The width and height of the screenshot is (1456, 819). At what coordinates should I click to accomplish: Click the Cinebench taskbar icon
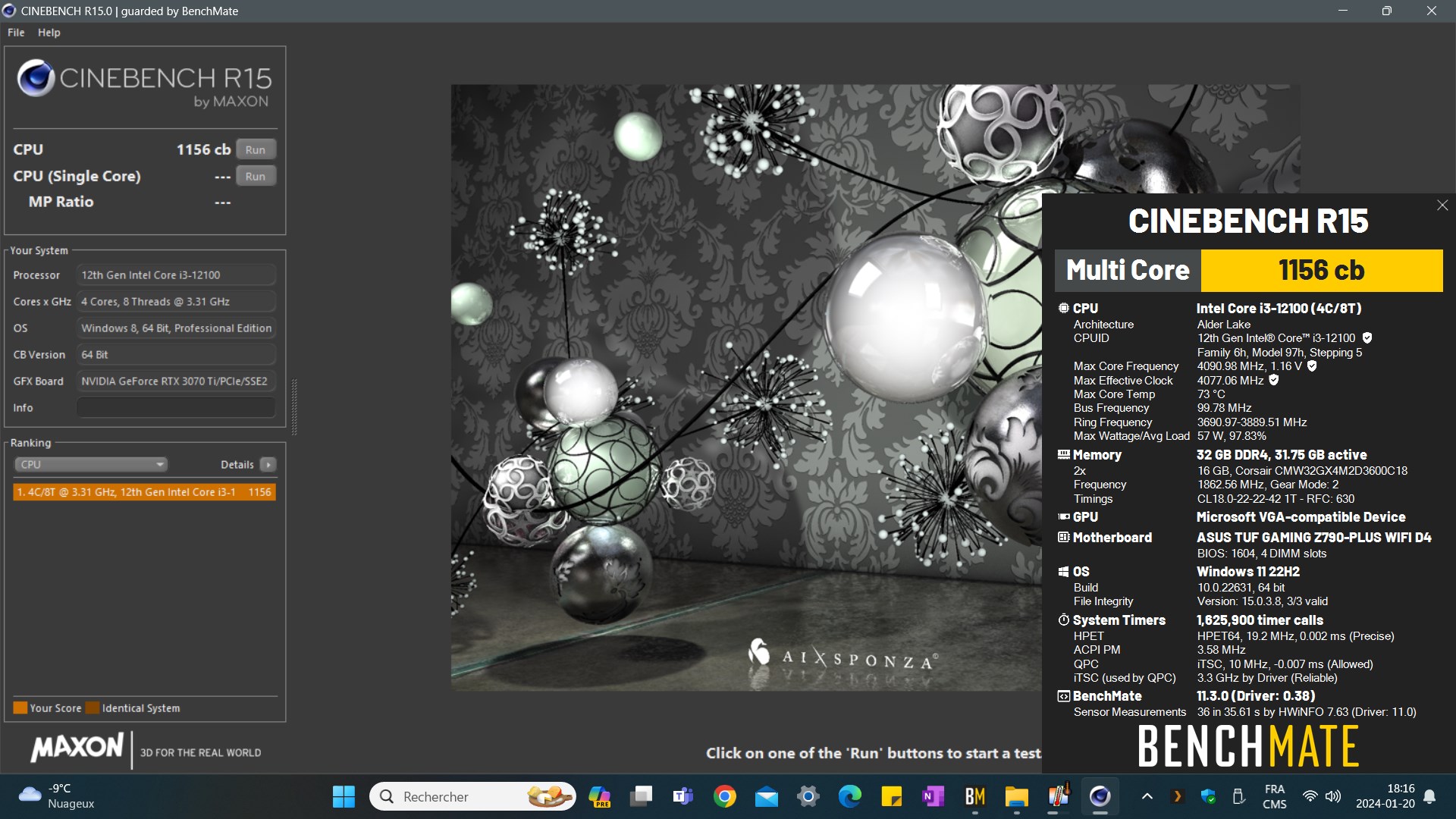(1100, 797)
